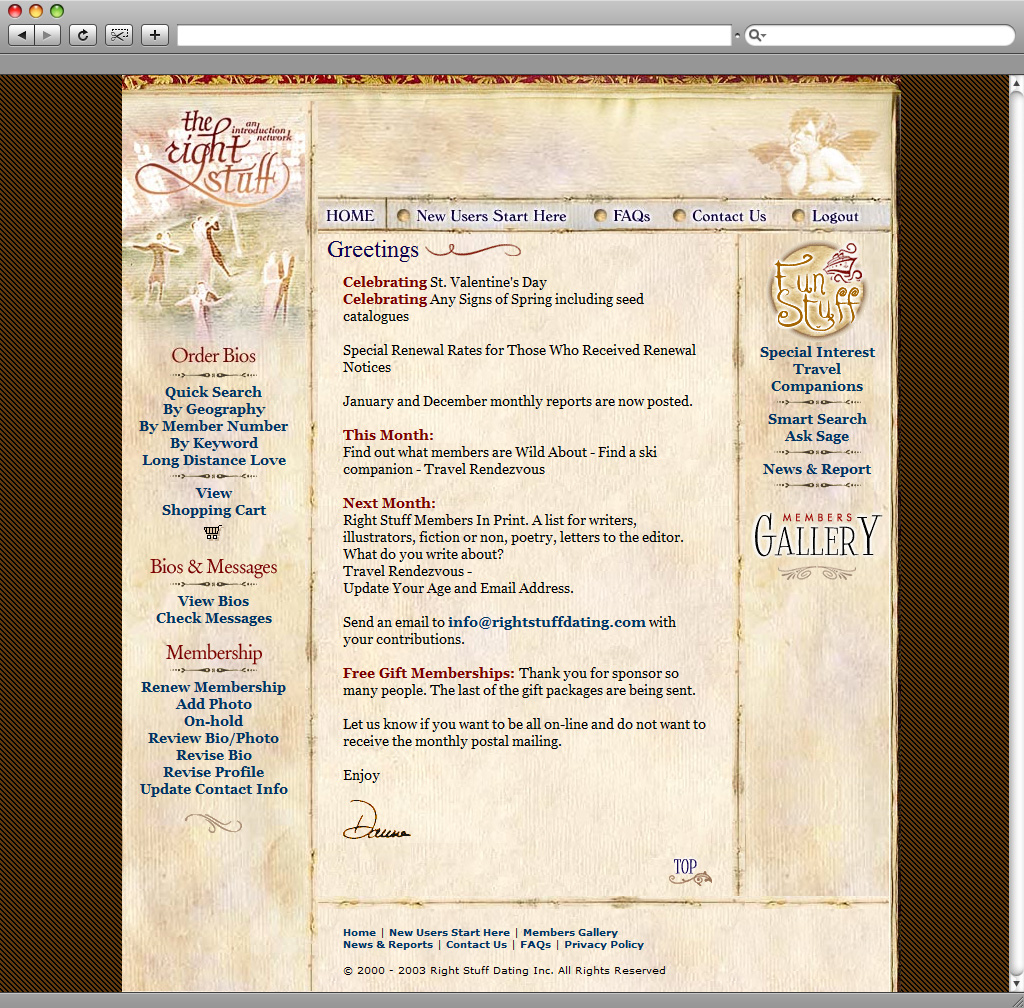
Task: Click Privacy Policy in the footer
Action: [x=604, y=944]
